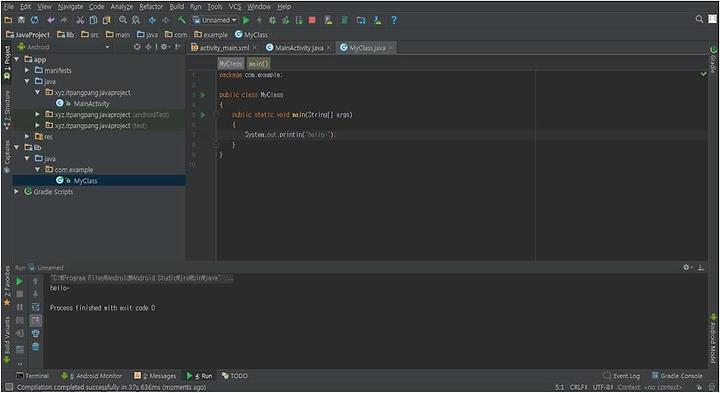Expand the res folder
Viewport: 720px width, 393px height.
(27, 136)
